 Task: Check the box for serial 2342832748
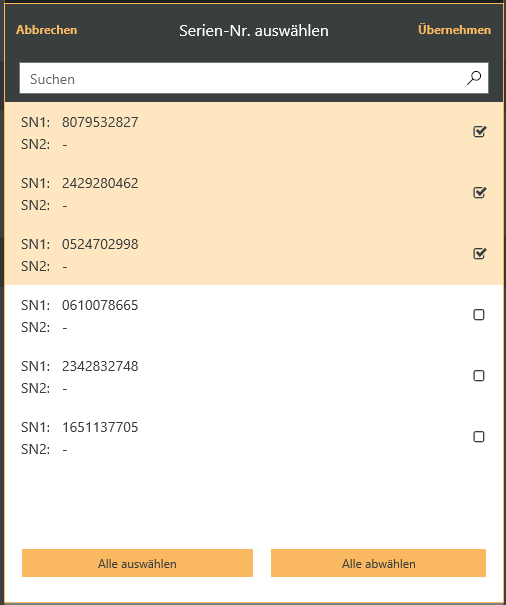[479, 375]
